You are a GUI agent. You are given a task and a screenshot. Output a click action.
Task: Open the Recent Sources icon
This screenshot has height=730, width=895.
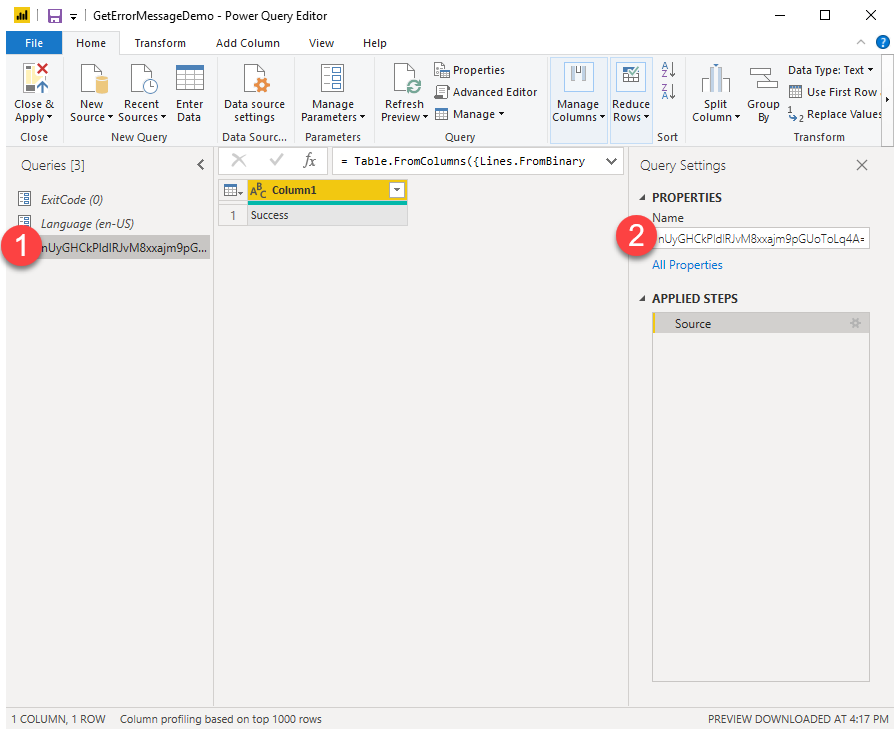click(x=144, y=78)
